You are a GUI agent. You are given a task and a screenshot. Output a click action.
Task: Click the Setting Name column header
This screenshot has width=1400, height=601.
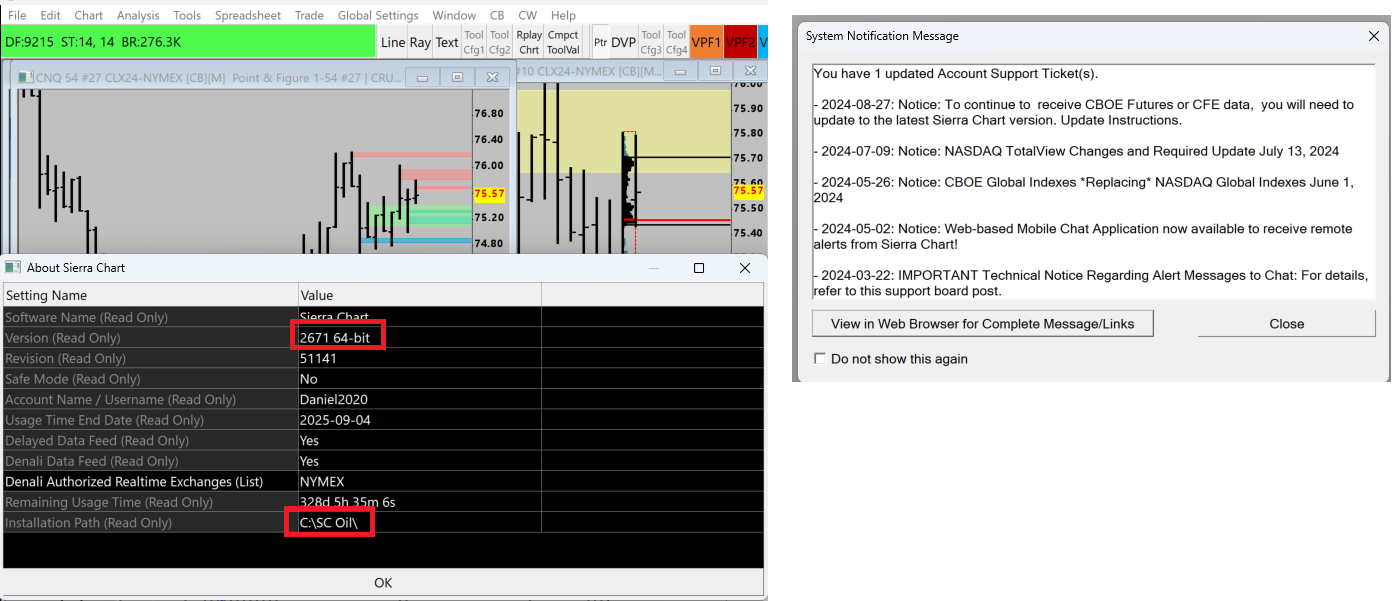tap(151, 295)
